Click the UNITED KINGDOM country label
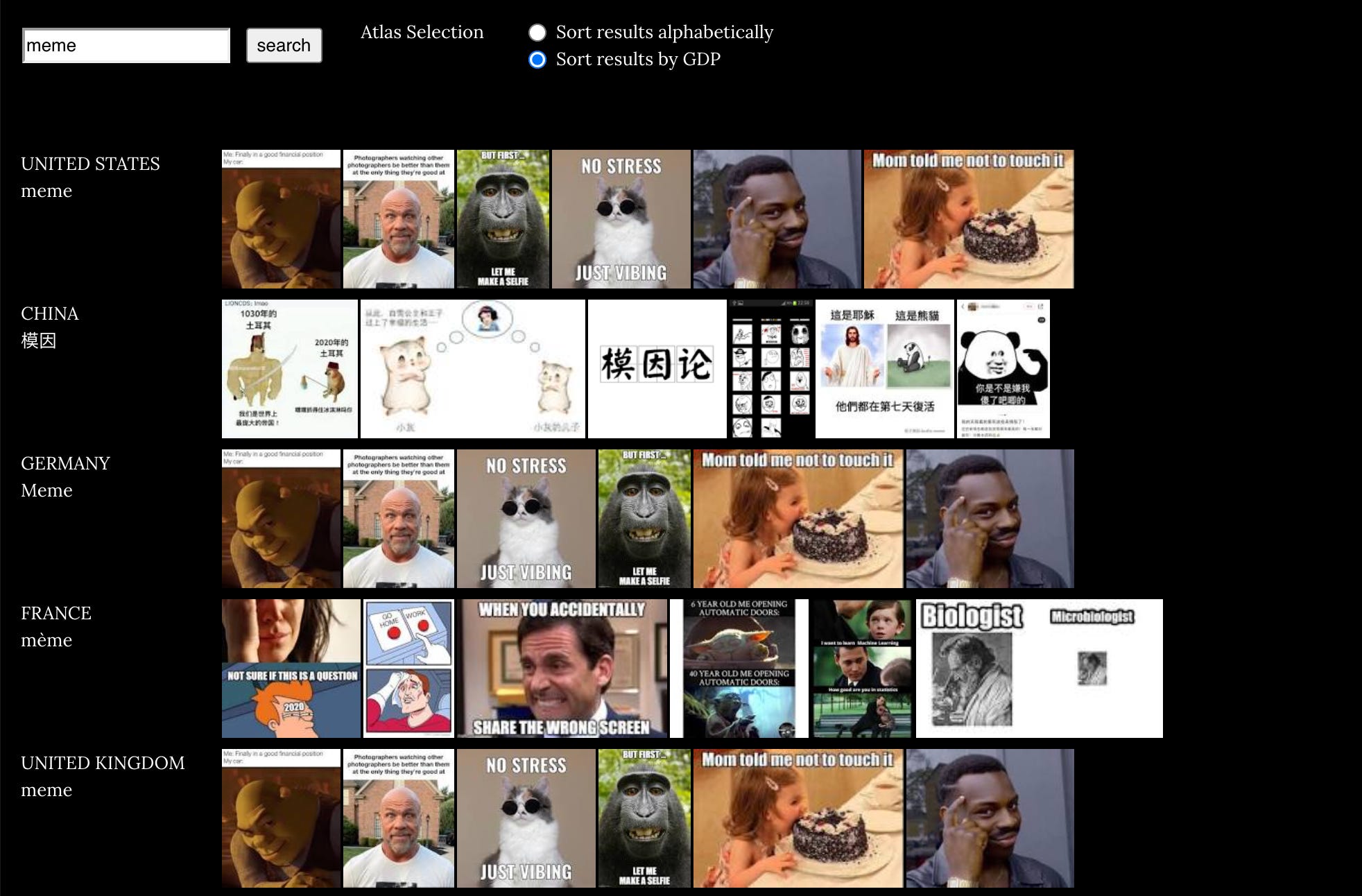The height and width of the screenshot is (896, 1362). pyautogui.click(x=103, y=763)
